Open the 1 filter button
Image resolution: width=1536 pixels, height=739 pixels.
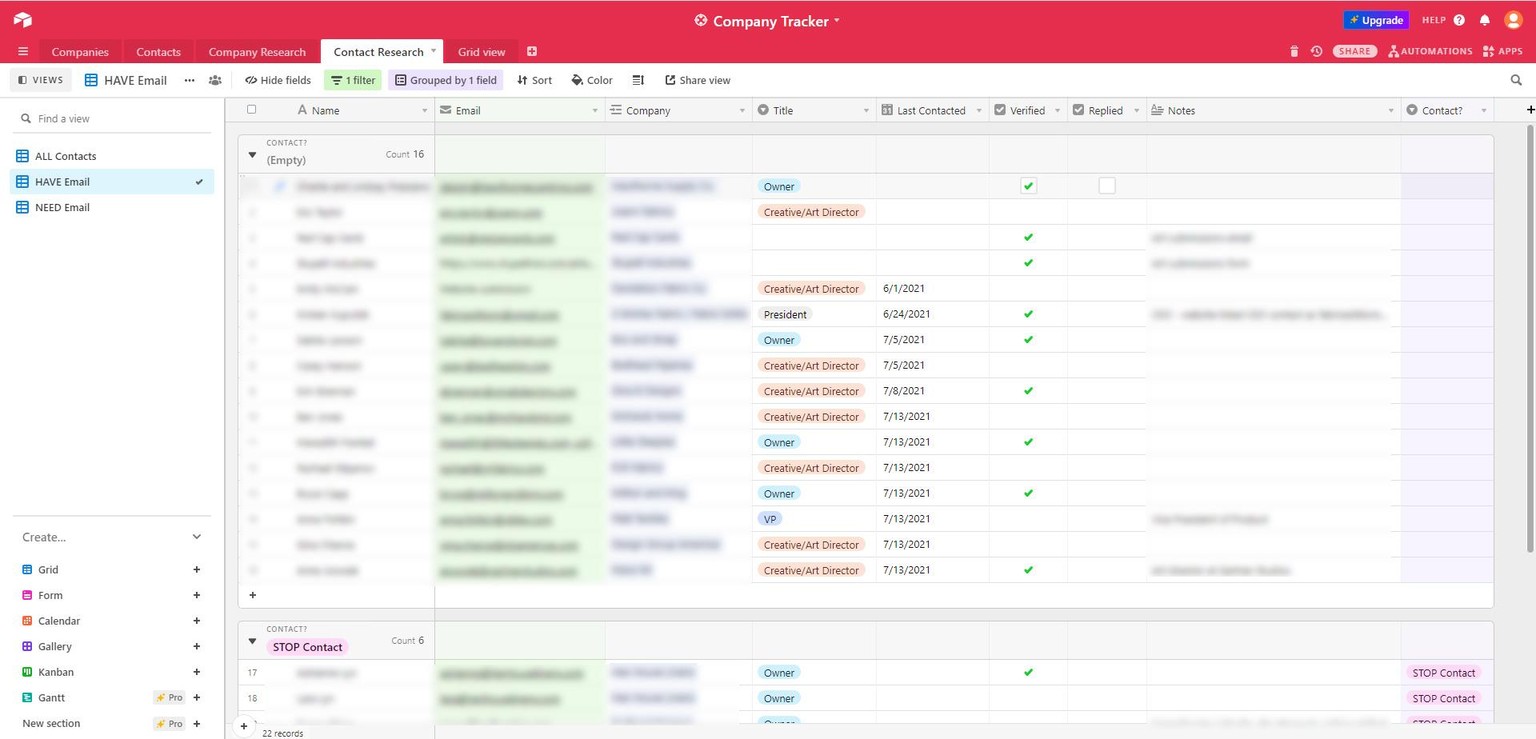[x=353, y=80]
